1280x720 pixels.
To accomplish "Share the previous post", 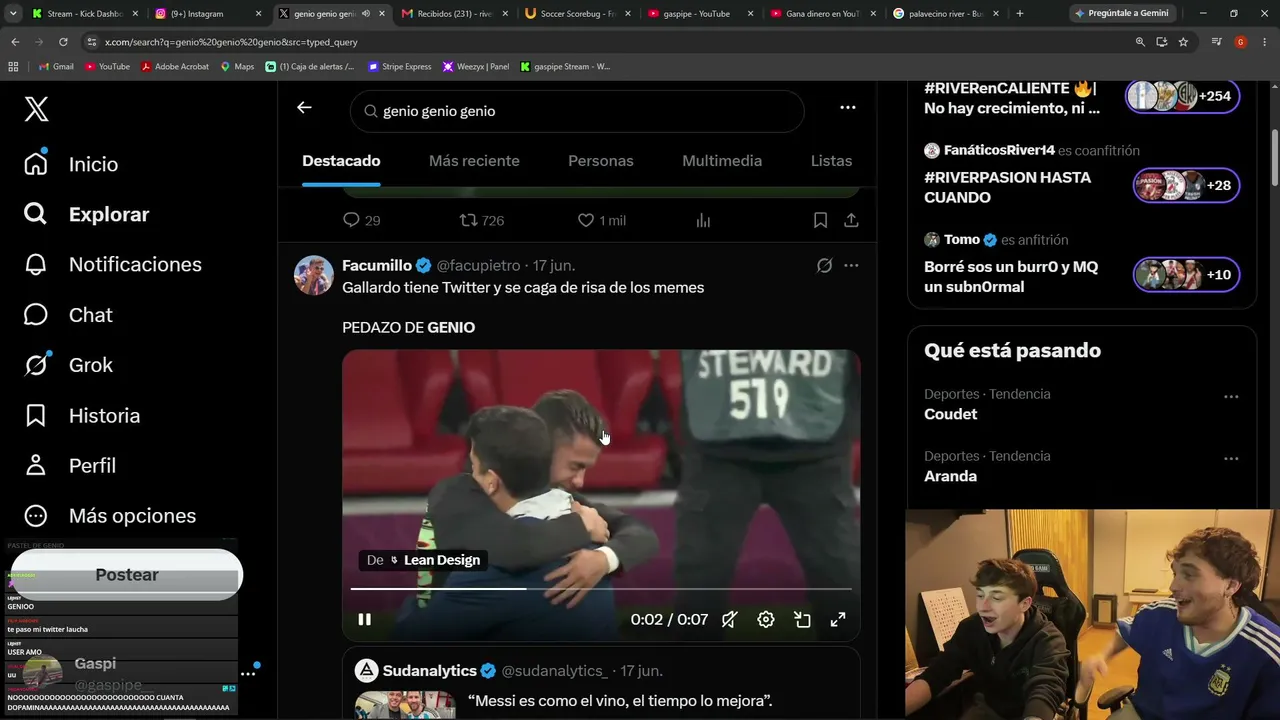I will [x=851, y=220].
